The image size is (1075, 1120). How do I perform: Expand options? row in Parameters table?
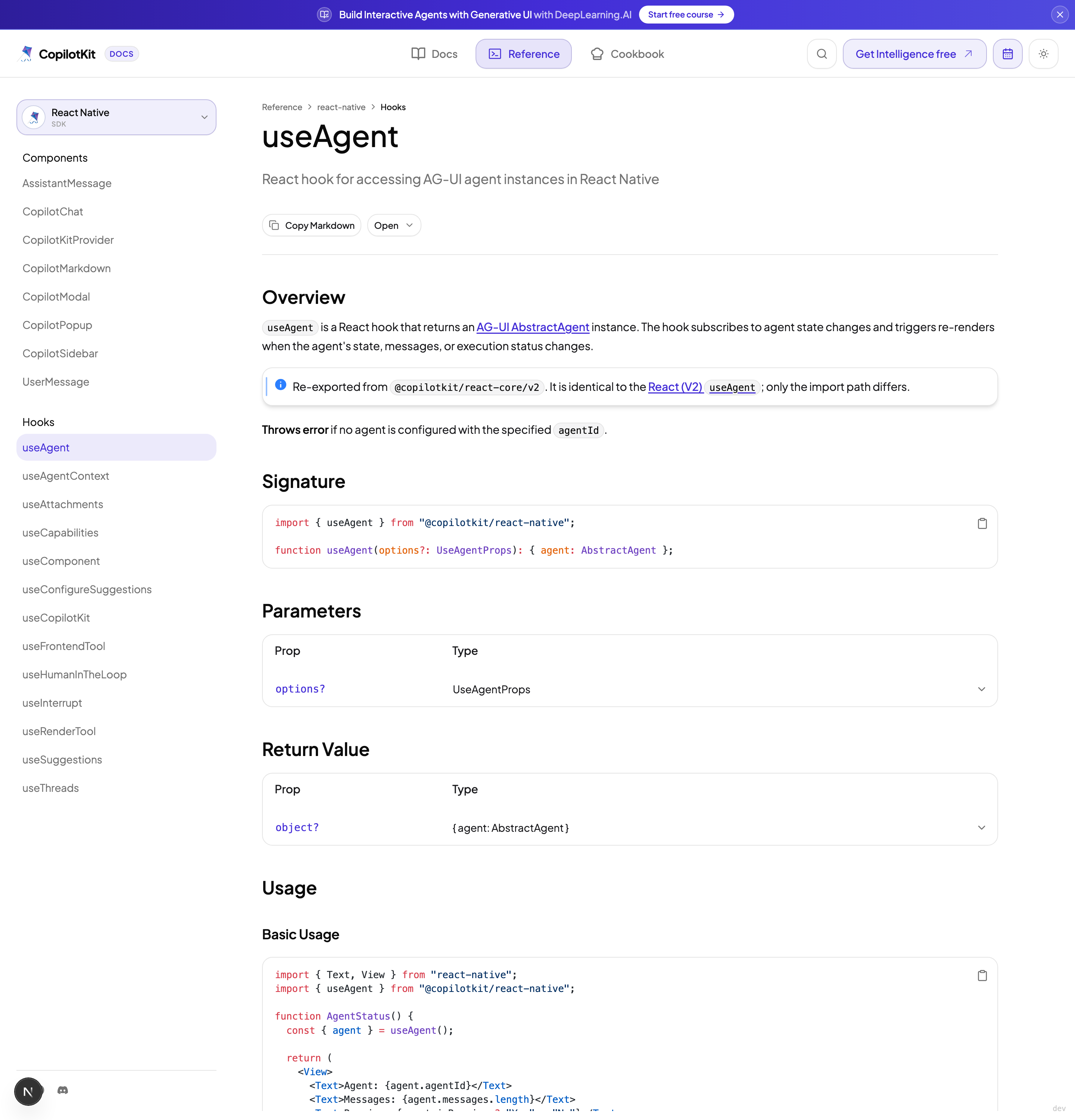[x=629, y=690]
